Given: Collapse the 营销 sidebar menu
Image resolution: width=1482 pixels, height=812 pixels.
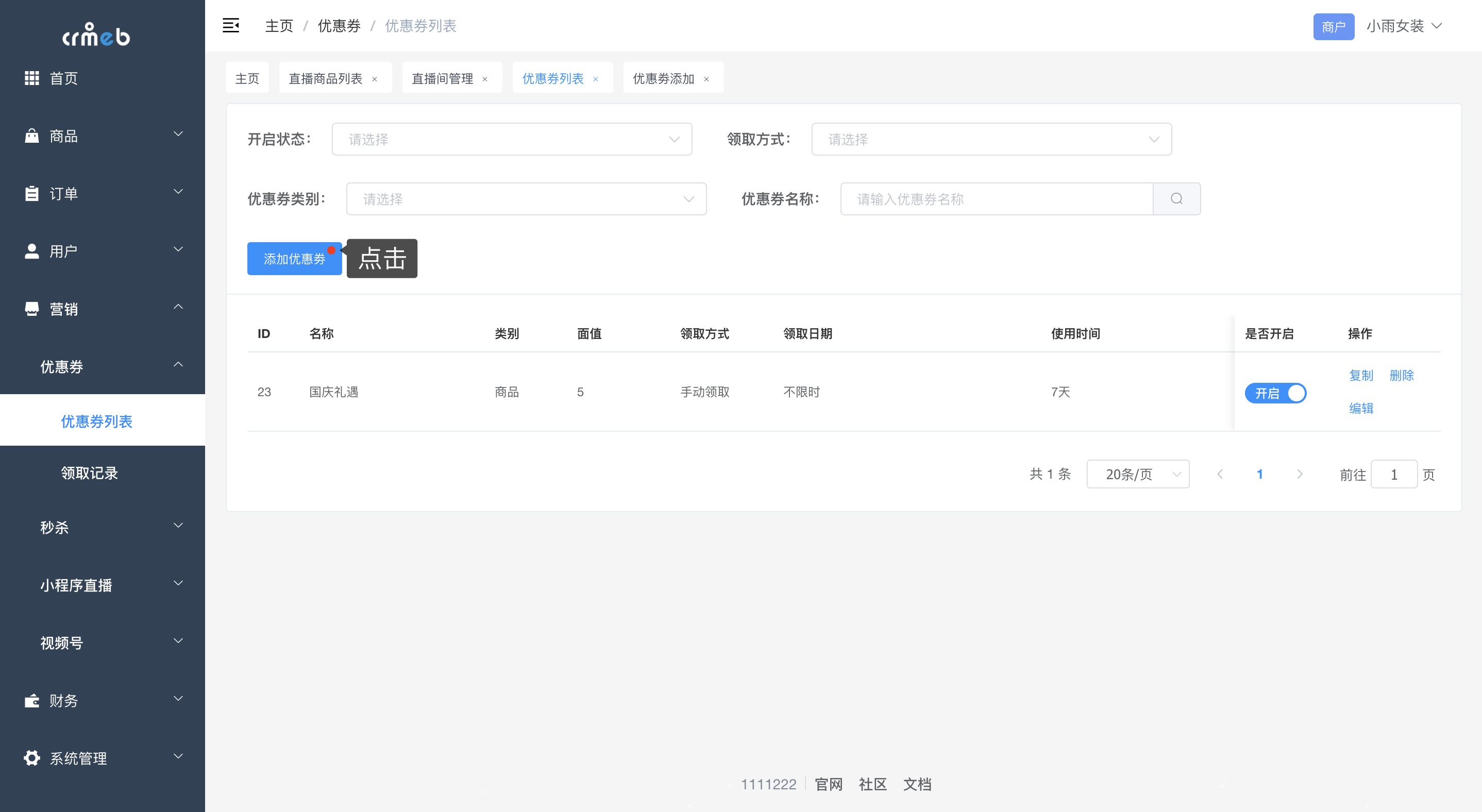Looking at the screenshot, I should (103, 309).
